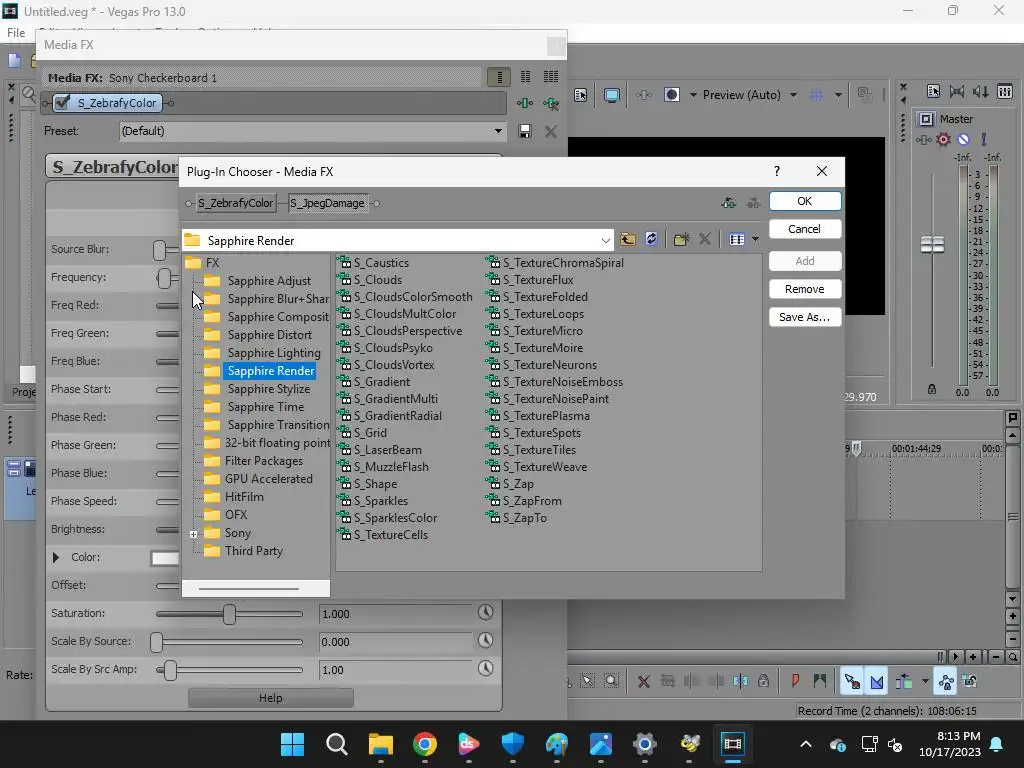The width and height of the screenshot is (1024, 768).
Task: Select the S_TextureWeave plug-in
Action: (545, 467)
